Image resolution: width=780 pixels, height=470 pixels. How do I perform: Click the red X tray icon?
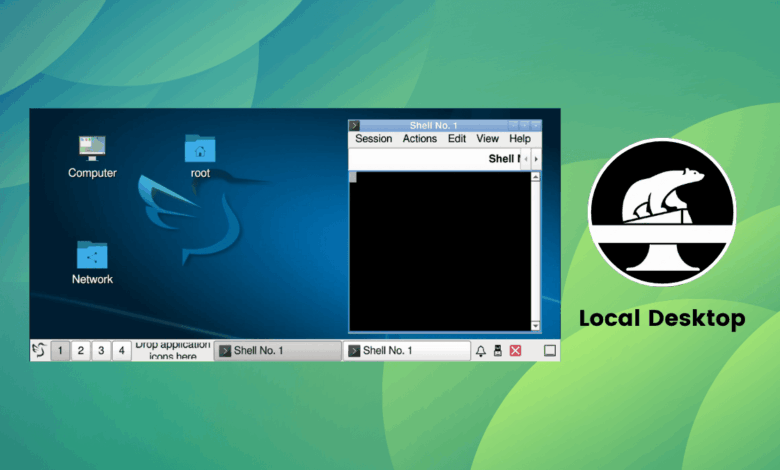[515, 351]
